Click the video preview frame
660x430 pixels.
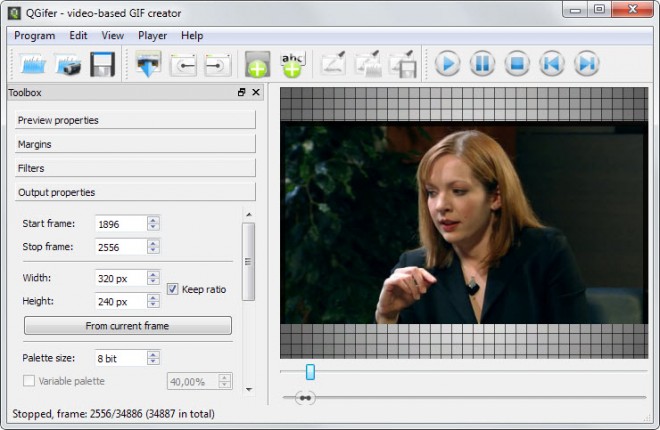coord(464,223)
